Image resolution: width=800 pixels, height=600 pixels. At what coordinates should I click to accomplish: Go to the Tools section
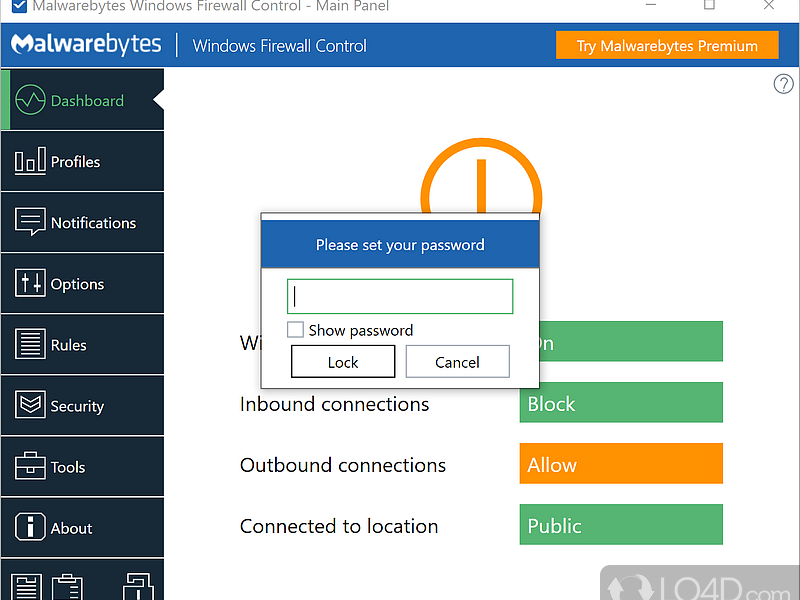(x=82, y=466)
